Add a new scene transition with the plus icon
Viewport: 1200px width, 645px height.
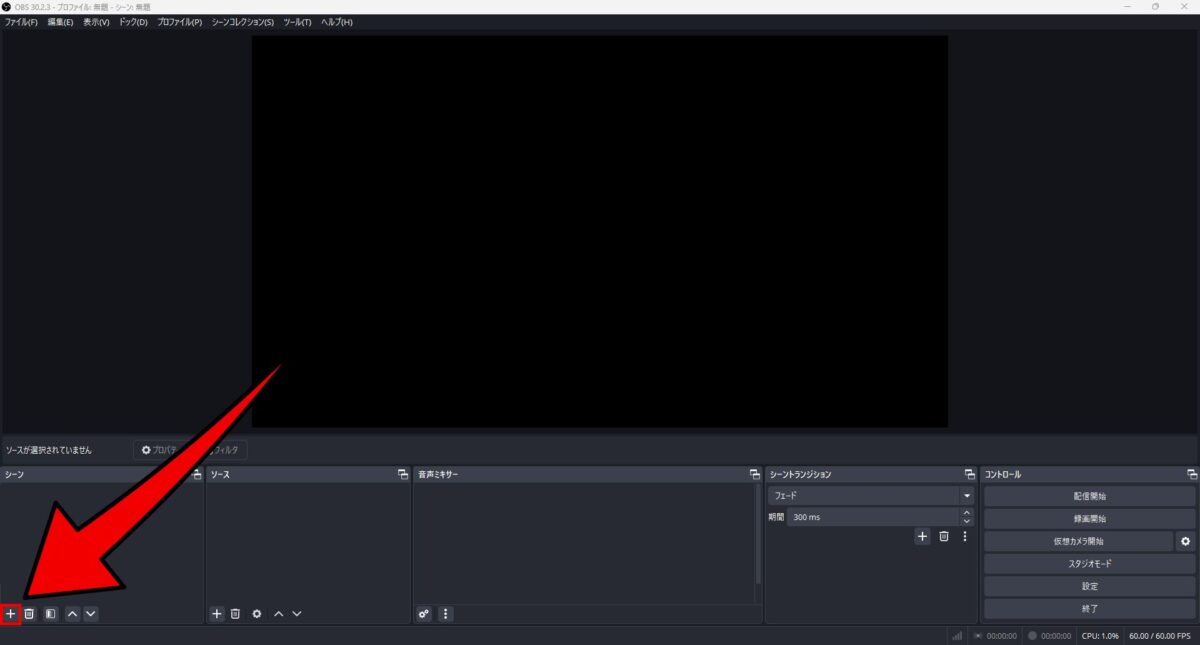(922, 536)
